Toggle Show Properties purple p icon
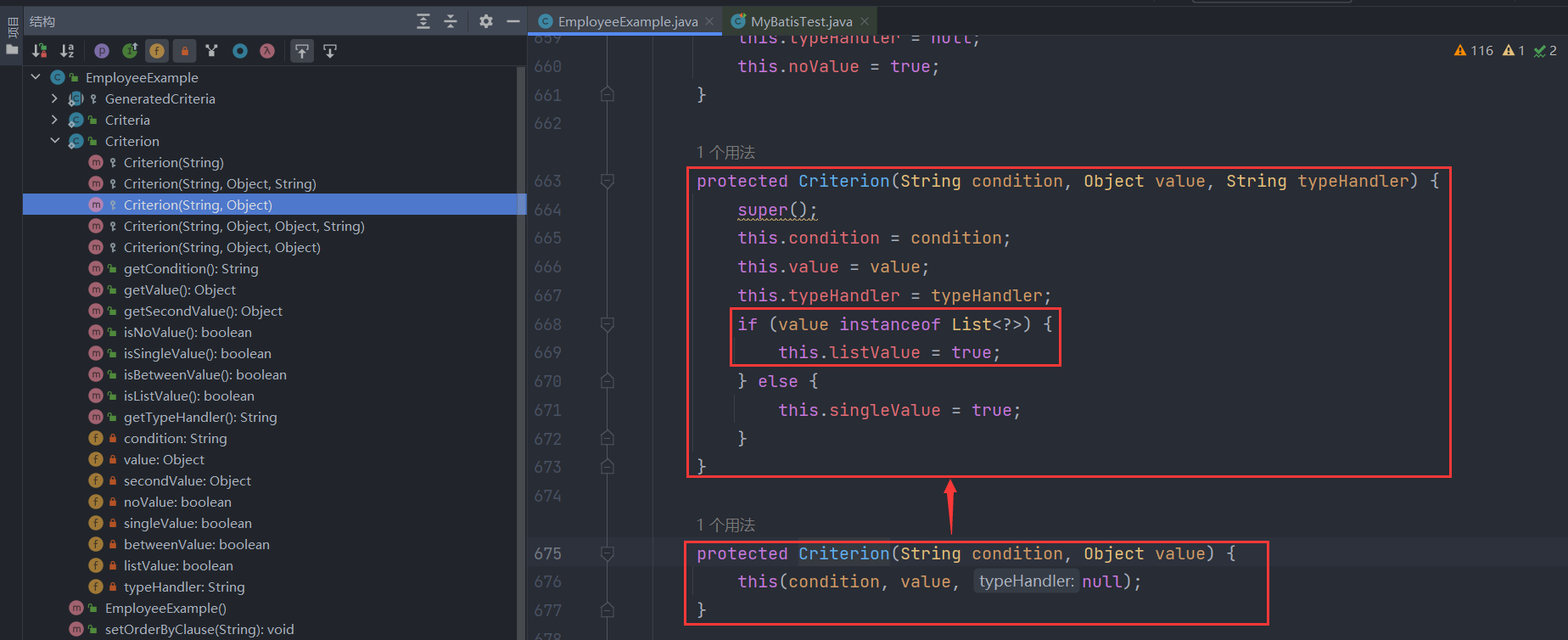 pyautogui.click(x=102, y=51)
